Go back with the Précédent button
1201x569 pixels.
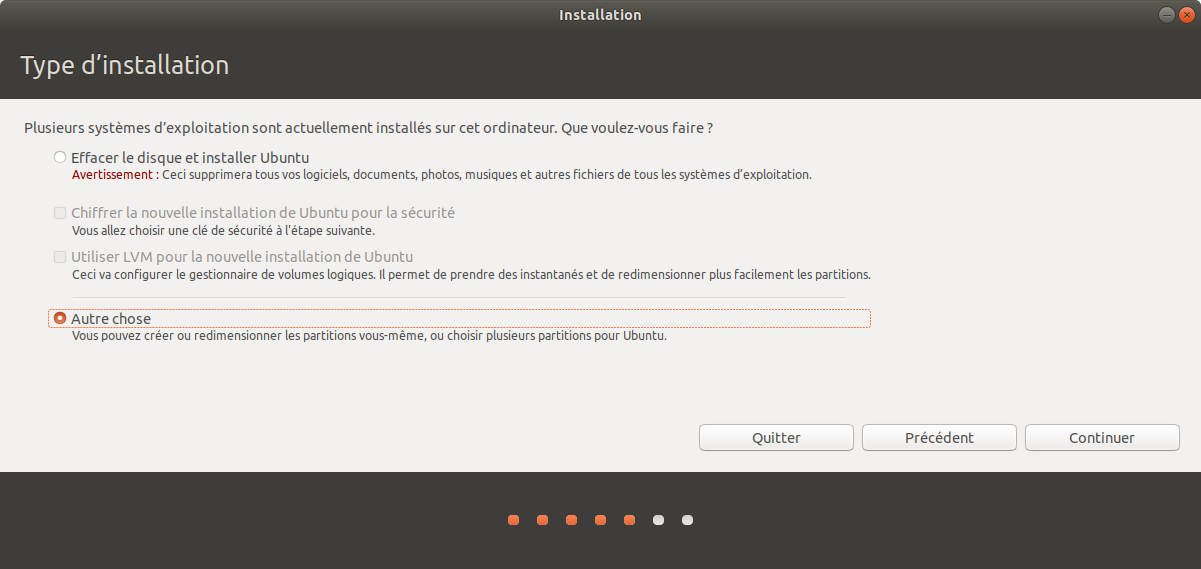(x=939, y=438)
